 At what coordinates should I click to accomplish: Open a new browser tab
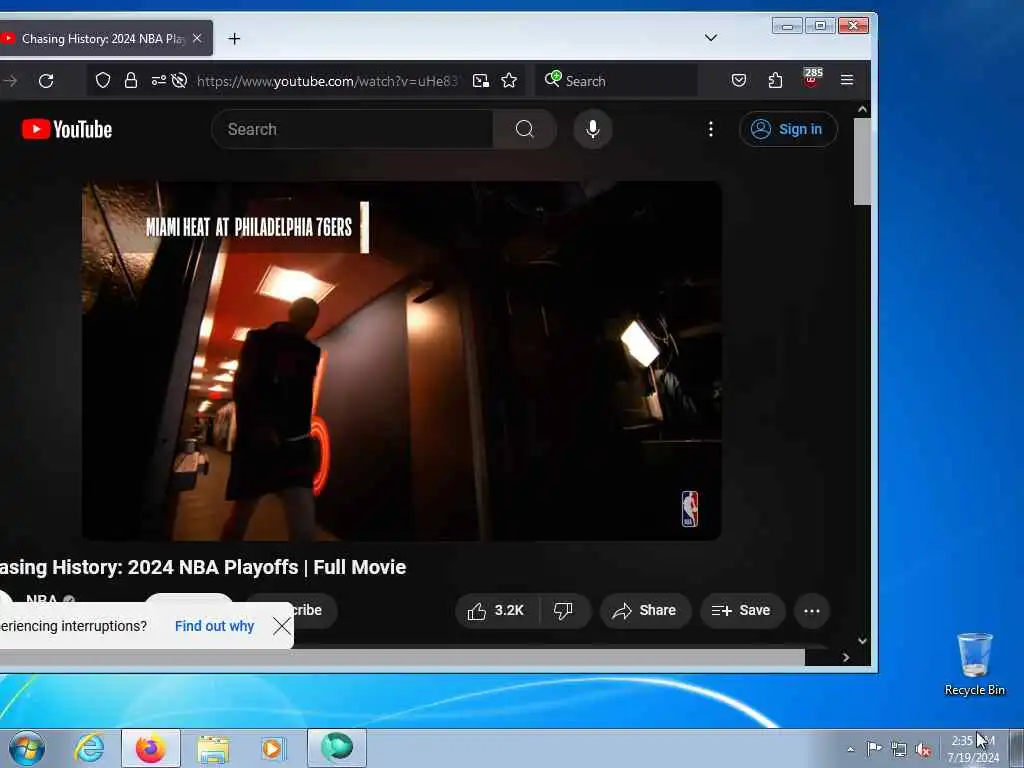point(234,39)
